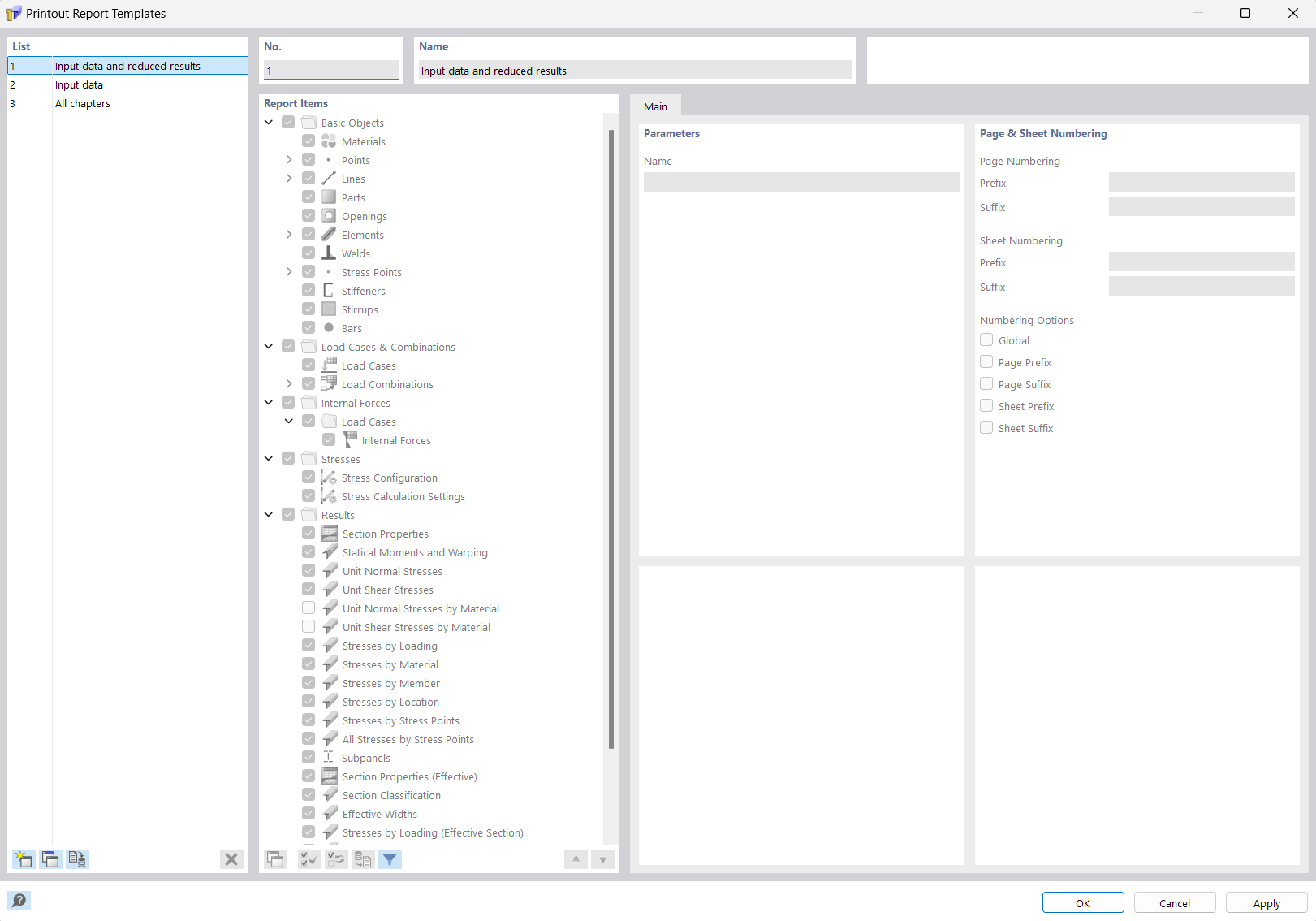1316x921 pixels.
Task: Expand the Stress Points tree branch
Action: coord(289,271)
